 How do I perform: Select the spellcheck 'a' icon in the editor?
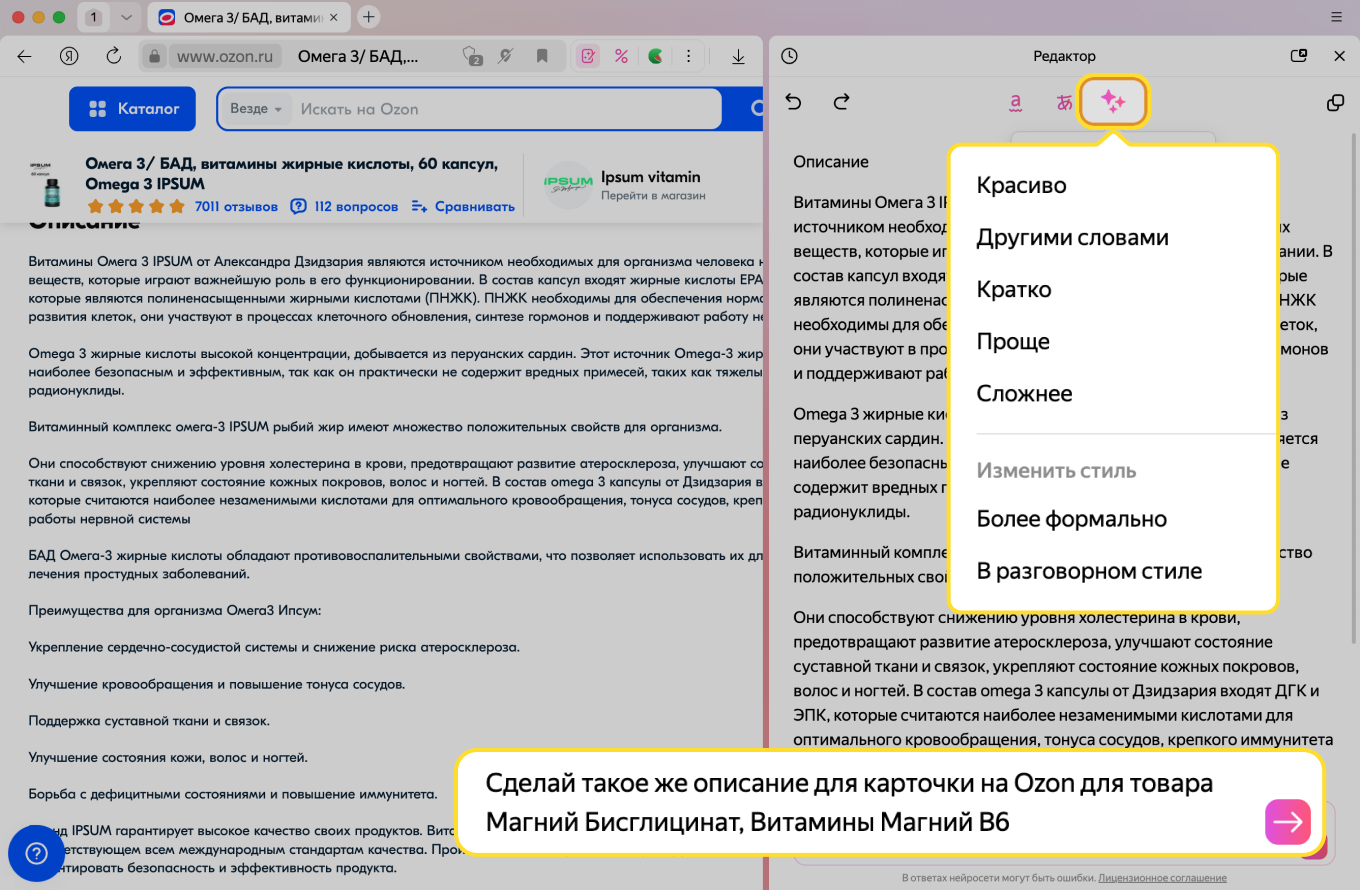click(1014, 101)
